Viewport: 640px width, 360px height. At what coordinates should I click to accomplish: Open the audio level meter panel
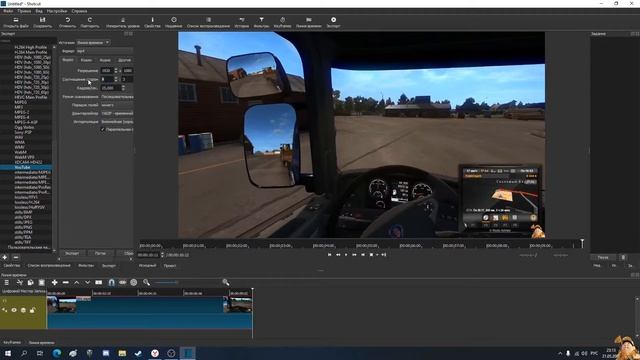pos(122,22)
